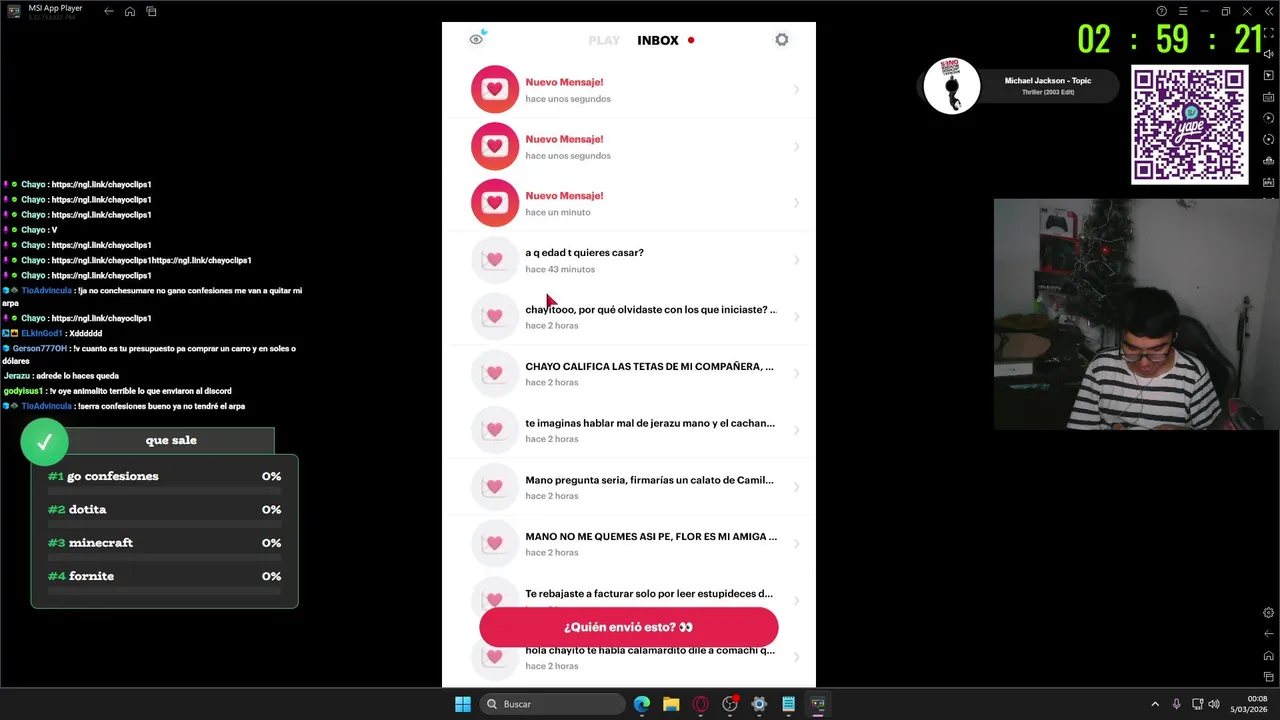Switch to the INBOX tab
The image size is (1280, 720).
tap(658, 40)
